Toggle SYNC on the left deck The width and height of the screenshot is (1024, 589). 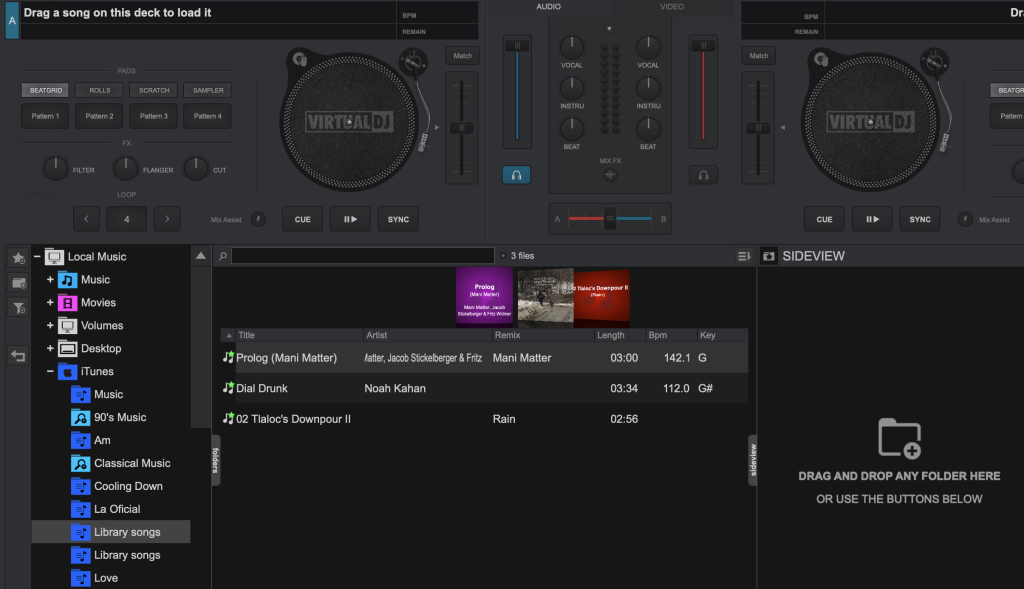[398, 219]
